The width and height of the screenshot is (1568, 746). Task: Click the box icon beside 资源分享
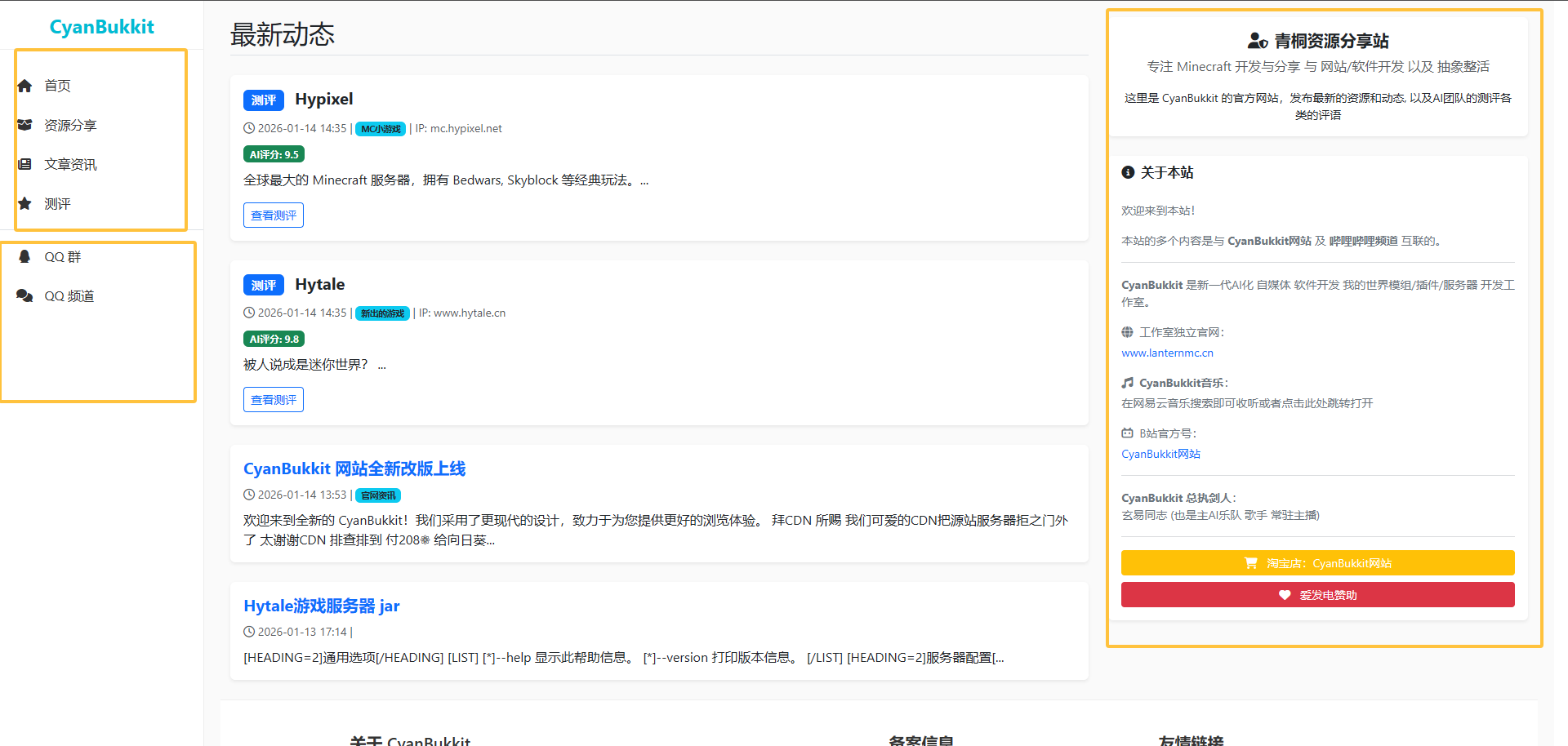[x=24, y=125]
